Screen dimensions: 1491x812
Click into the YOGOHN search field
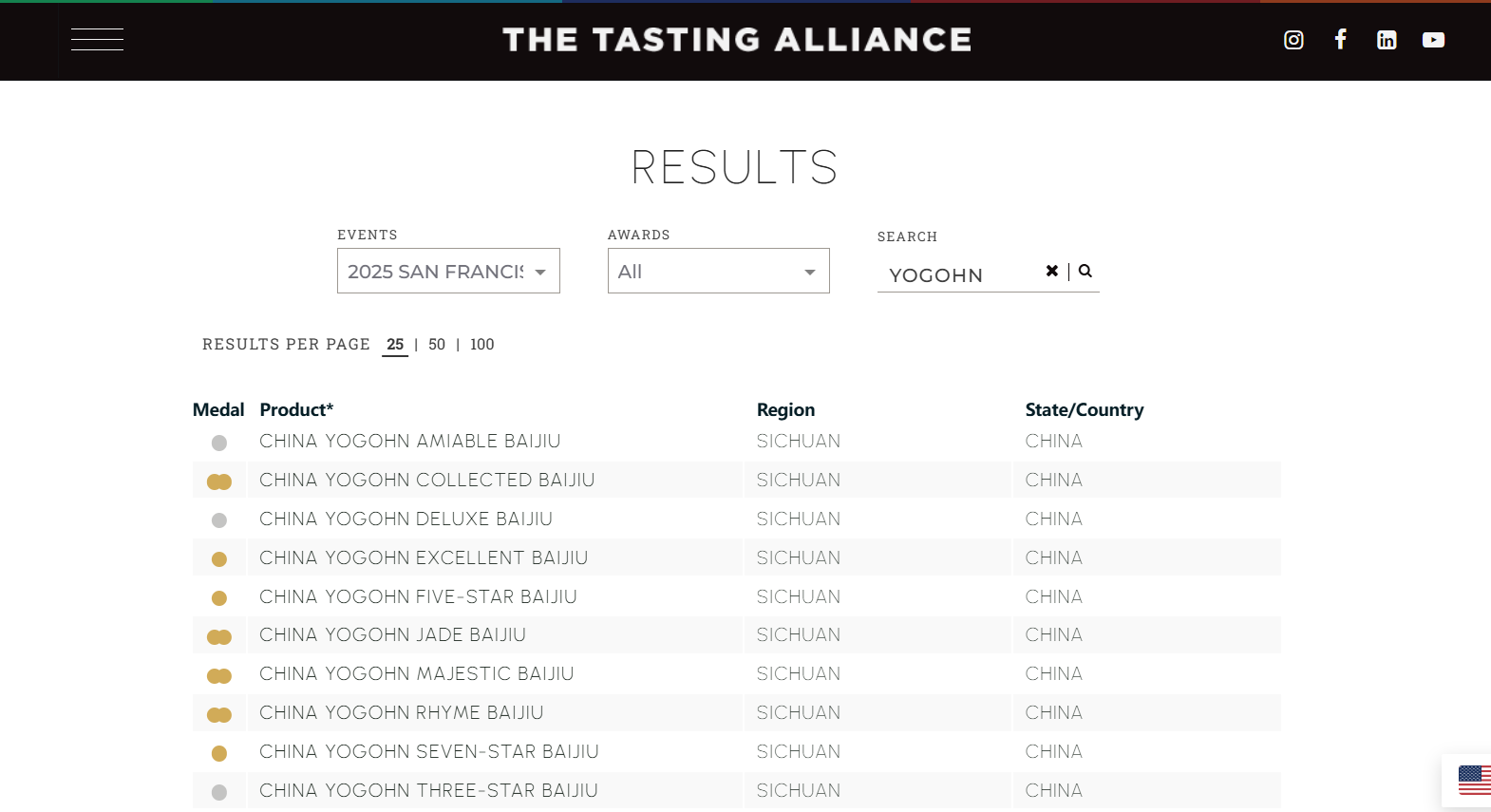(959, 274)
